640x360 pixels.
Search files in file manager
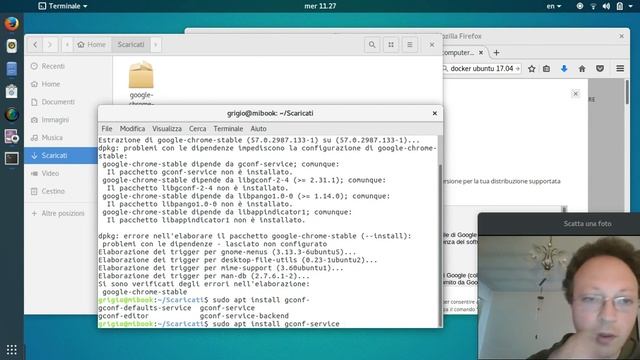click(x=372, y=44)
